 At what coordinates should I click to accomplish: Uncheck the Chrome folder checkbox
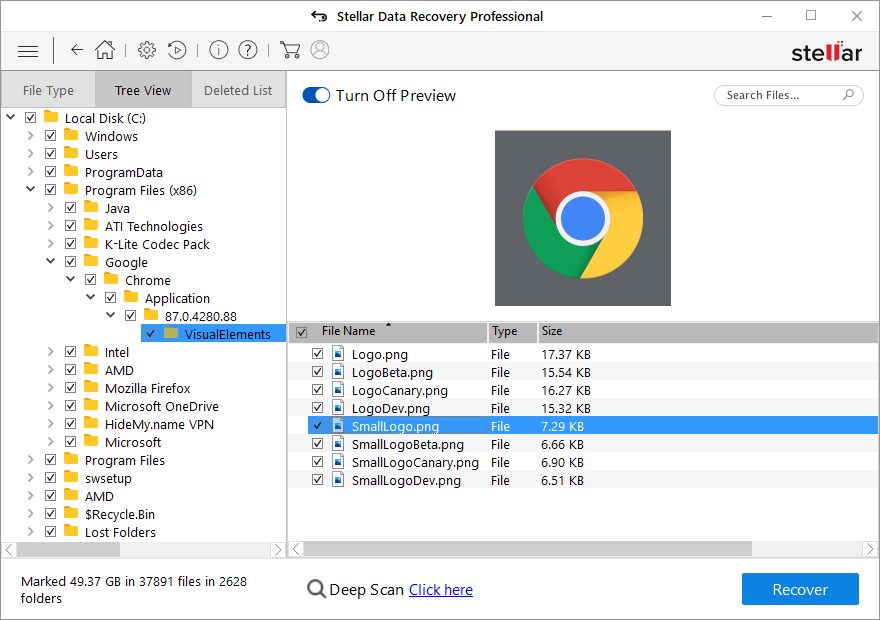(x=91, y=279)
